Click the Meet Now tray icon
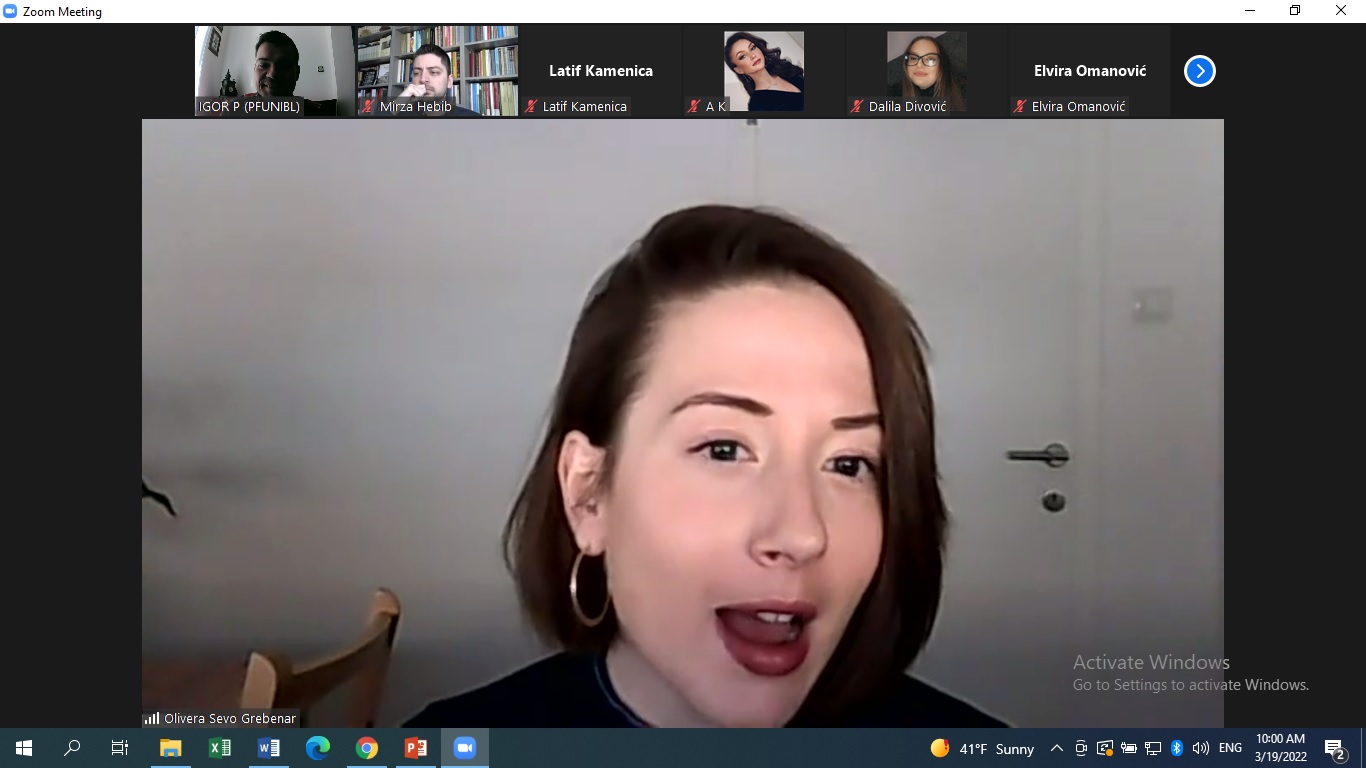 coord(1081,748)
